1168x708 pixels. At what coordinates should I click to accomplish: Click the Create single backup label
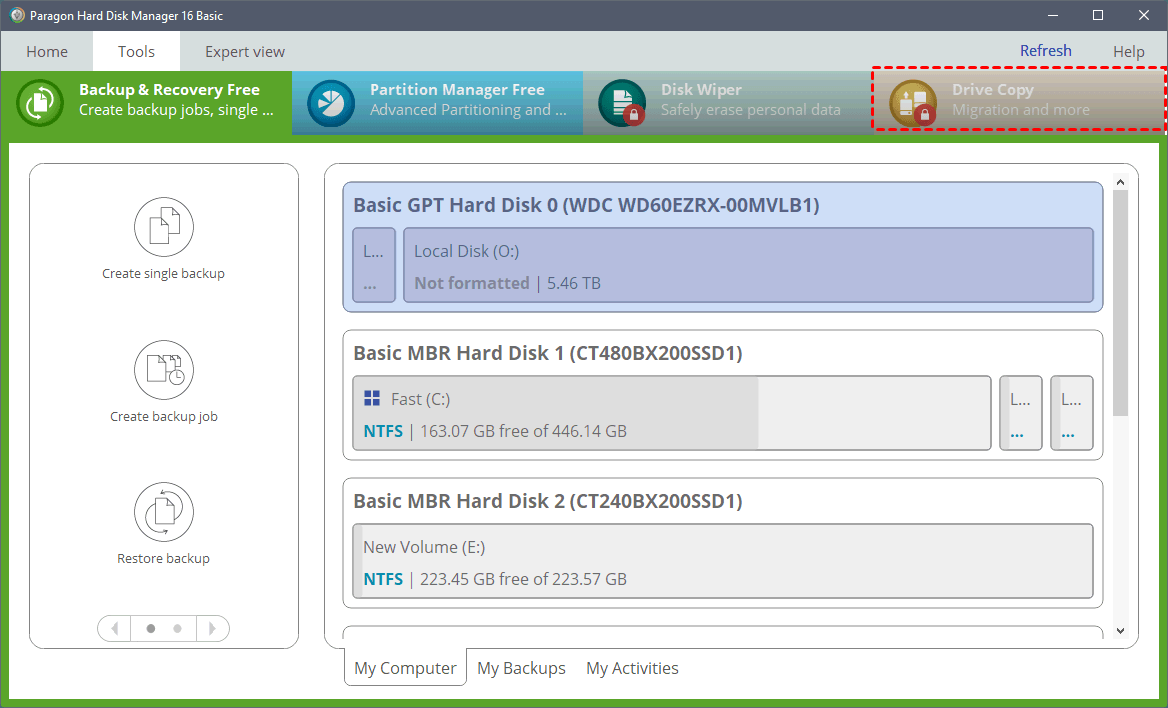coord(164,274)
